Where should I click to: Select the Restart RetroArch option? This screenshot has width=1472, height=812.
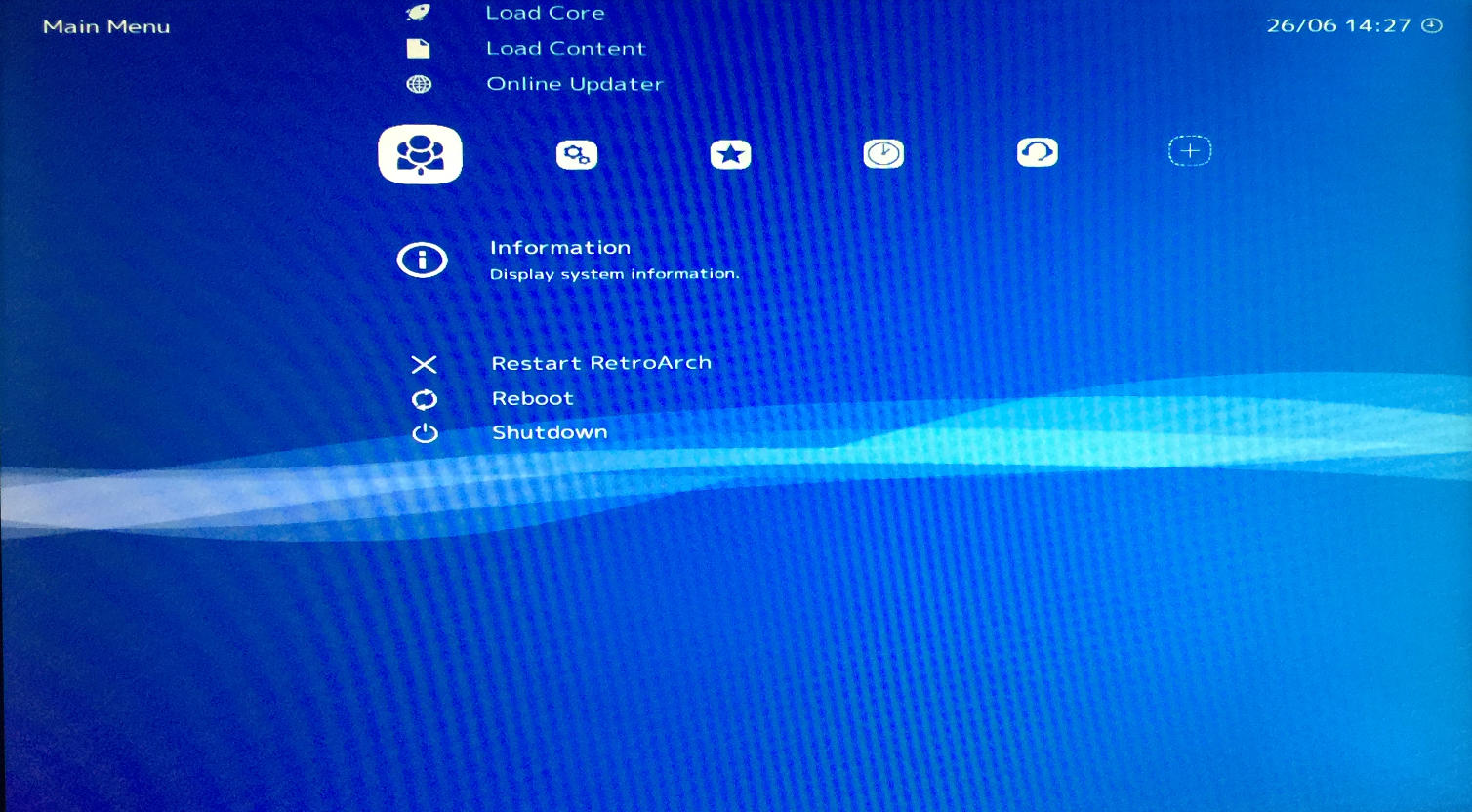[x=601, y=363]
